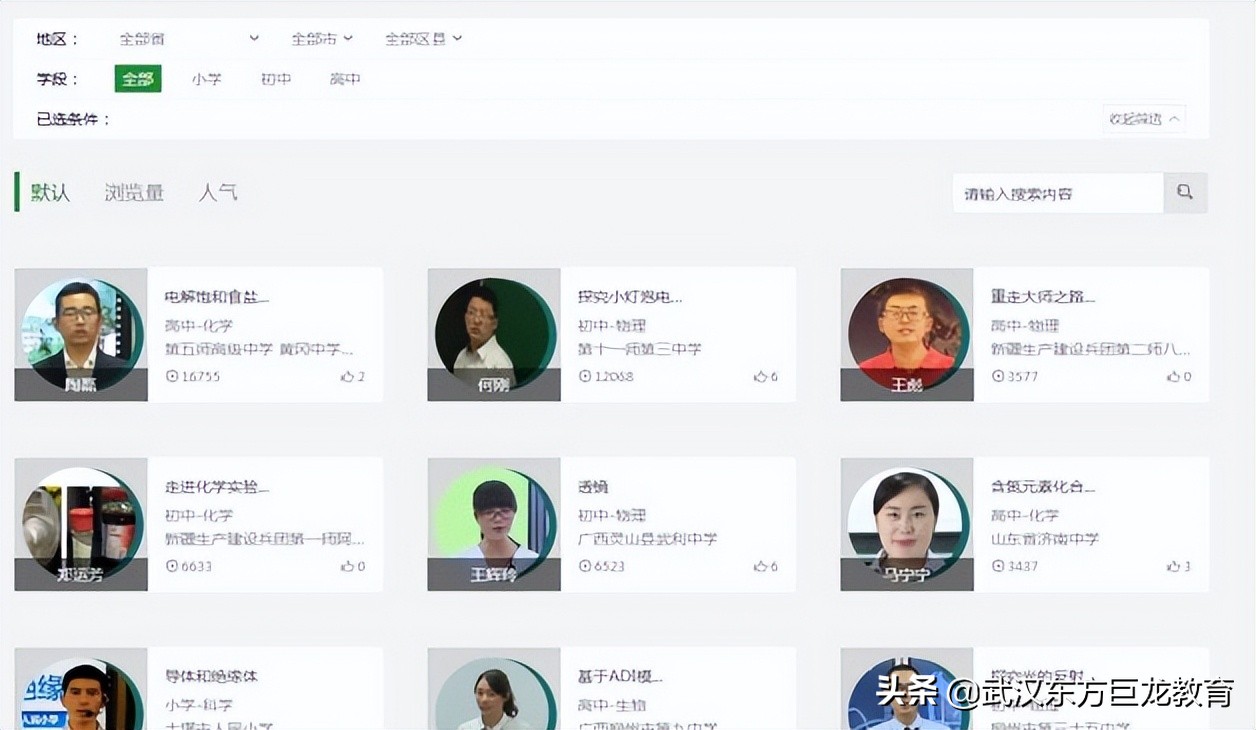Click the thumbs-up icon on 含氮元素化合 card
The width and height of the screenshot is (1256, 730).
pos(1172,566)
